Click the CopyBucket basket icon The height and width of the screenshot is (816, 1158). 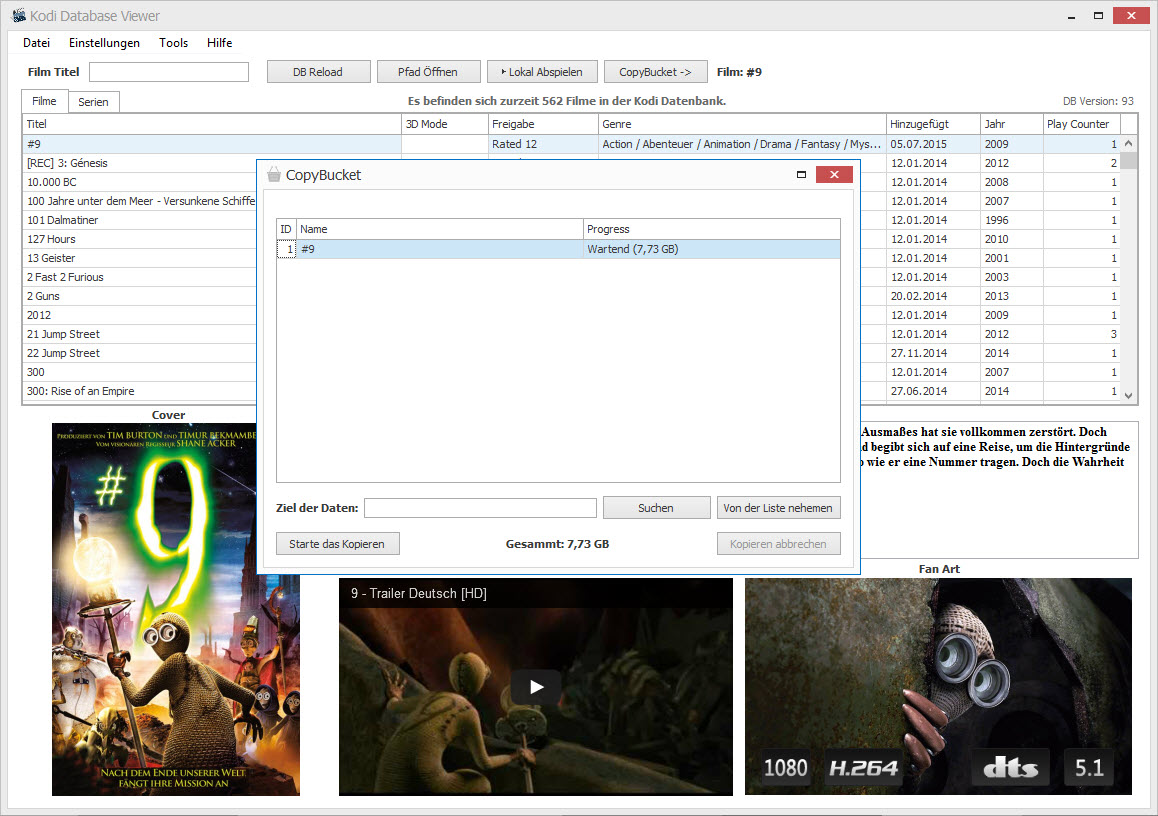click(274, 175)
